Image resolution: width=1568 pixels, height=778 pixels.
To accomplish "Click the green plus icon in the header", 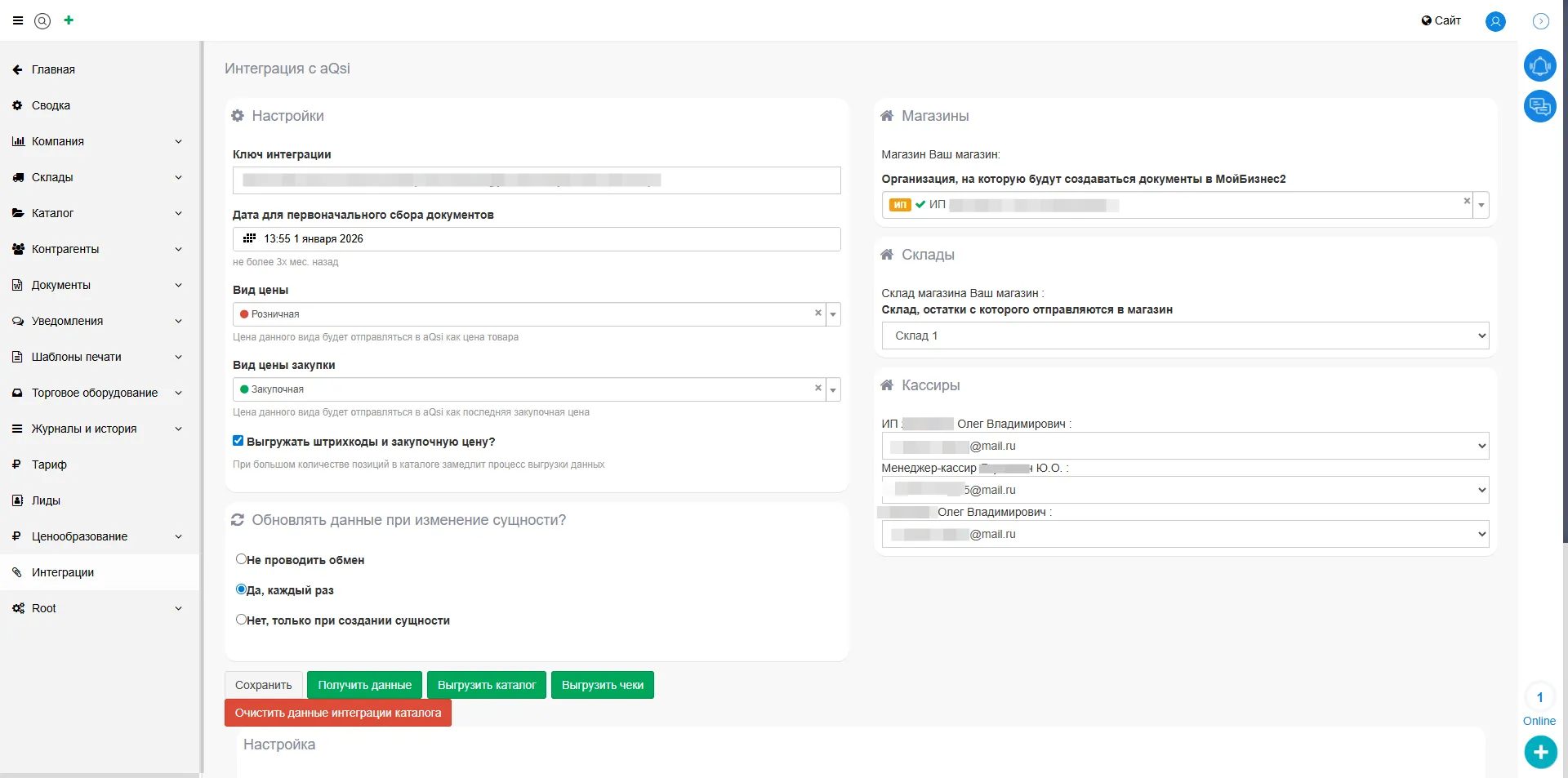I will coord(69,20).
